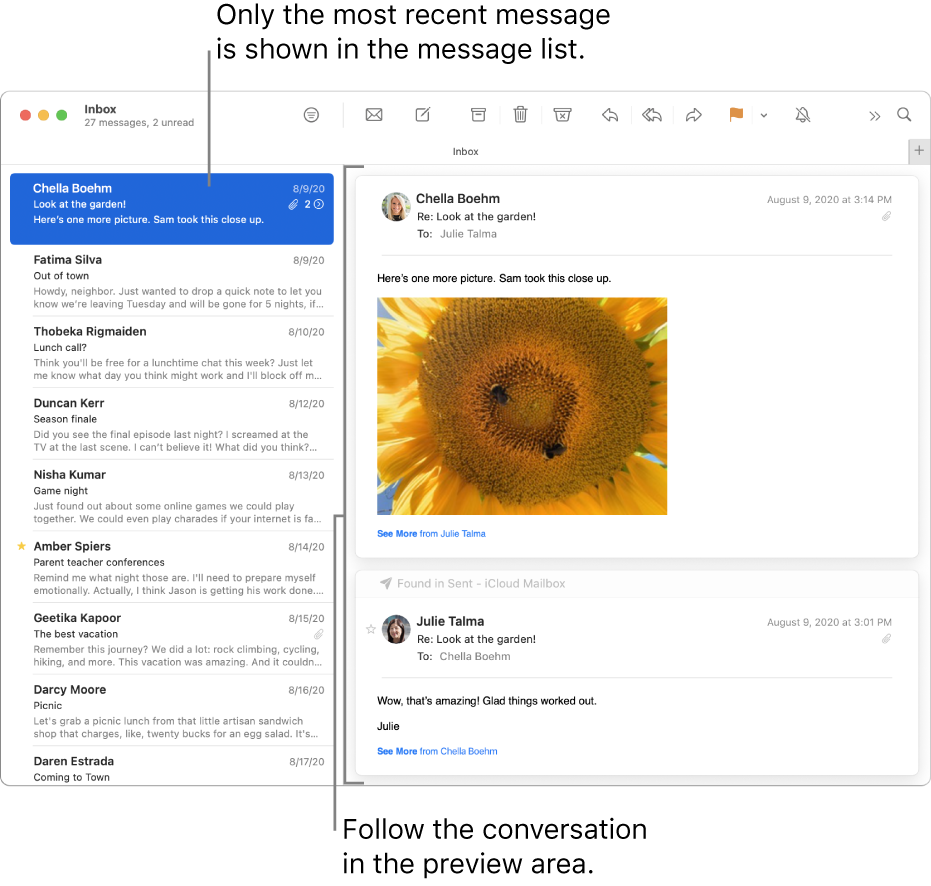The width and height of the screenshot is (931, 886).
Task: Add new tab with plus button
Action: point(919,151)
